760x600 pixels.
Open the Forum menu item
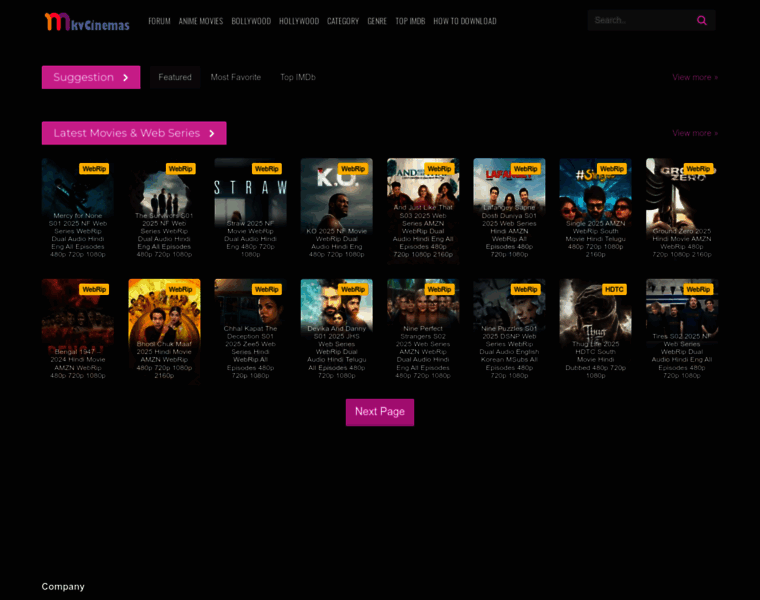(159, 21)
